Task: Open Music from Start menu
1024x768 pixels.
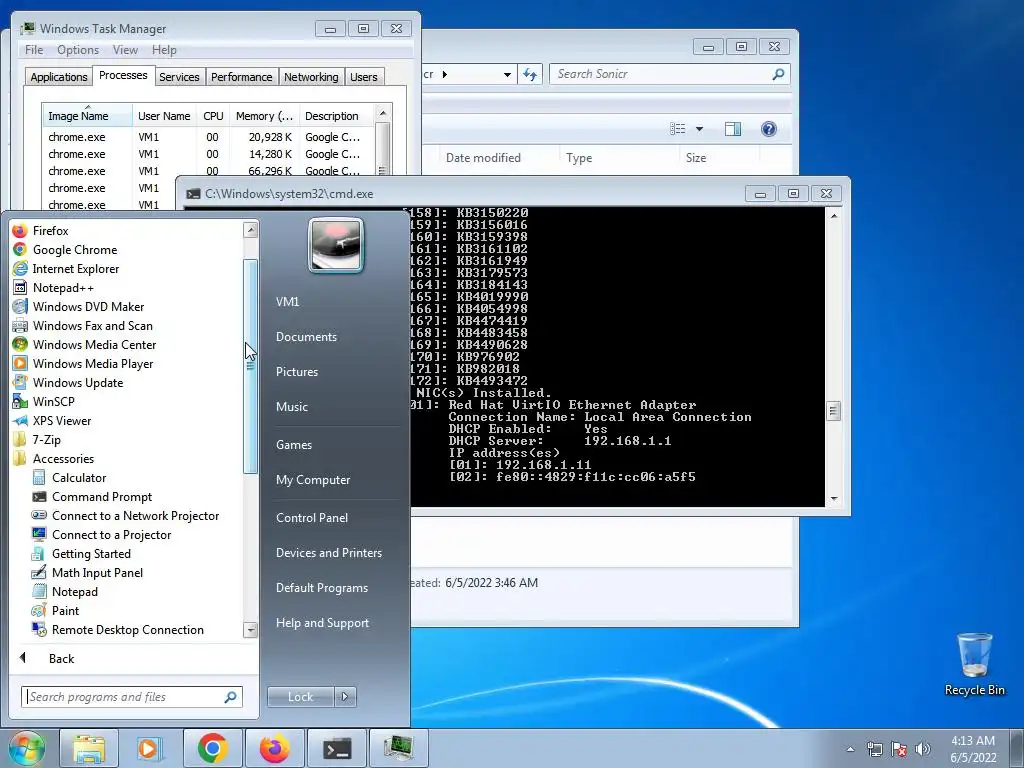Action: [291, 407]
